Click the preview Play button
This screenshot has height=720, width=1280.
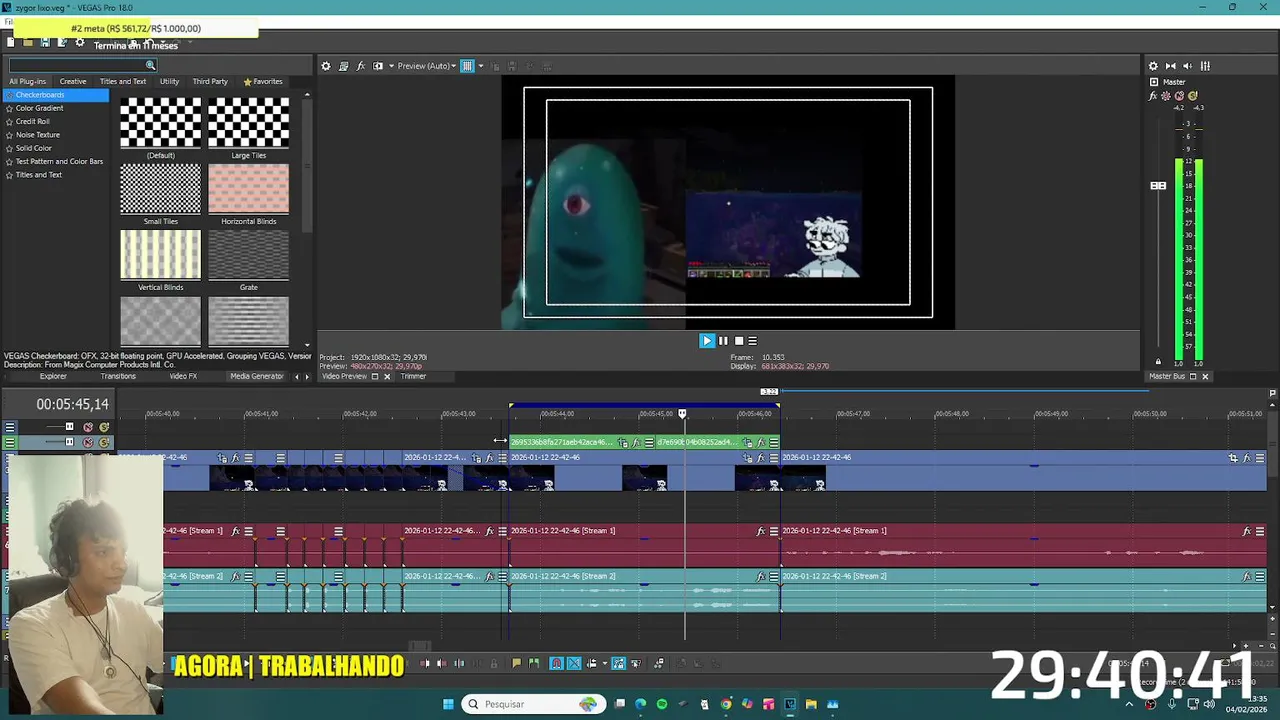pyautogui.click(x=707, y=341)
